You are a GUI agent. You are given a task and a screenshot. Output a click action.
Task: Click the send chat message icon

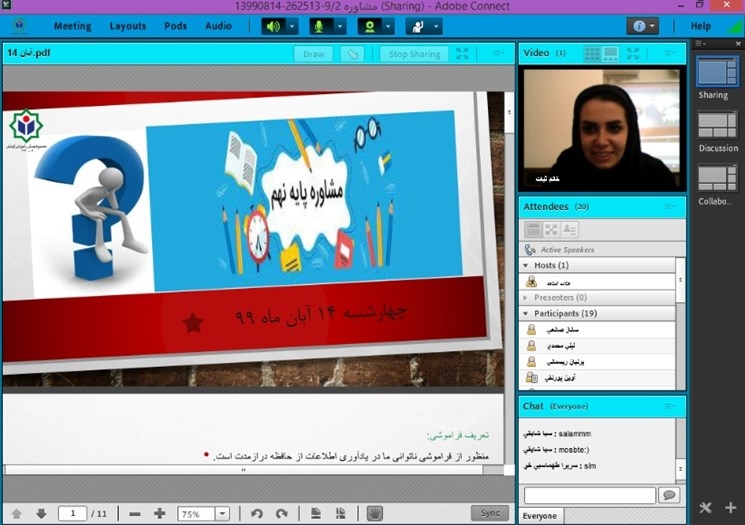click(x=669, y=495)
